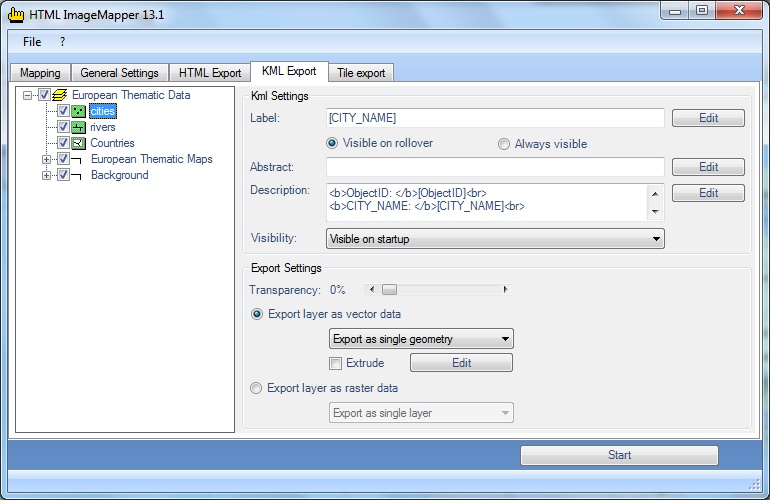
Task: Click into the Label input field
Action: (495, 118)
